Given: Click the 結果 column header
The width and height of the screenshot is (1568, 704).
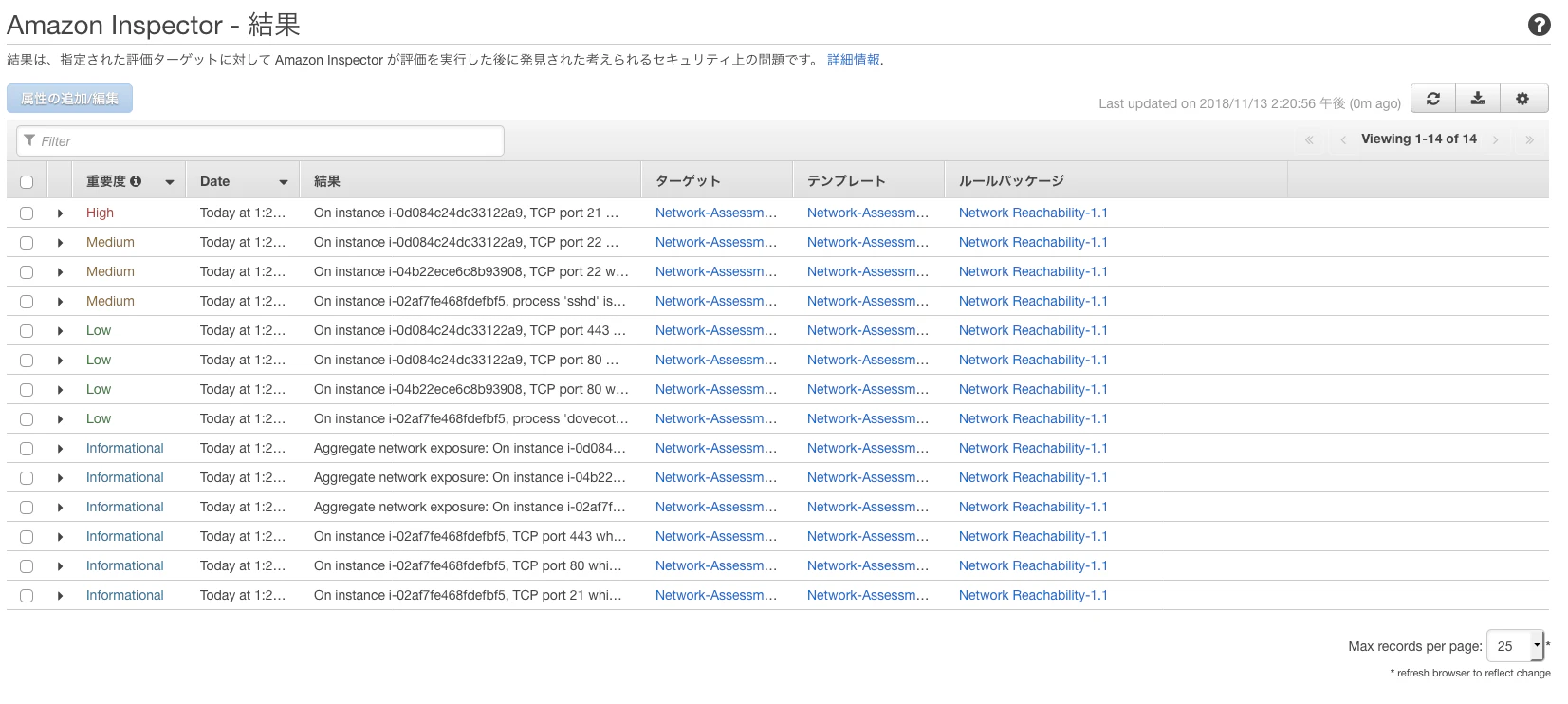Looking at the screenshot, I should (327, 181).
